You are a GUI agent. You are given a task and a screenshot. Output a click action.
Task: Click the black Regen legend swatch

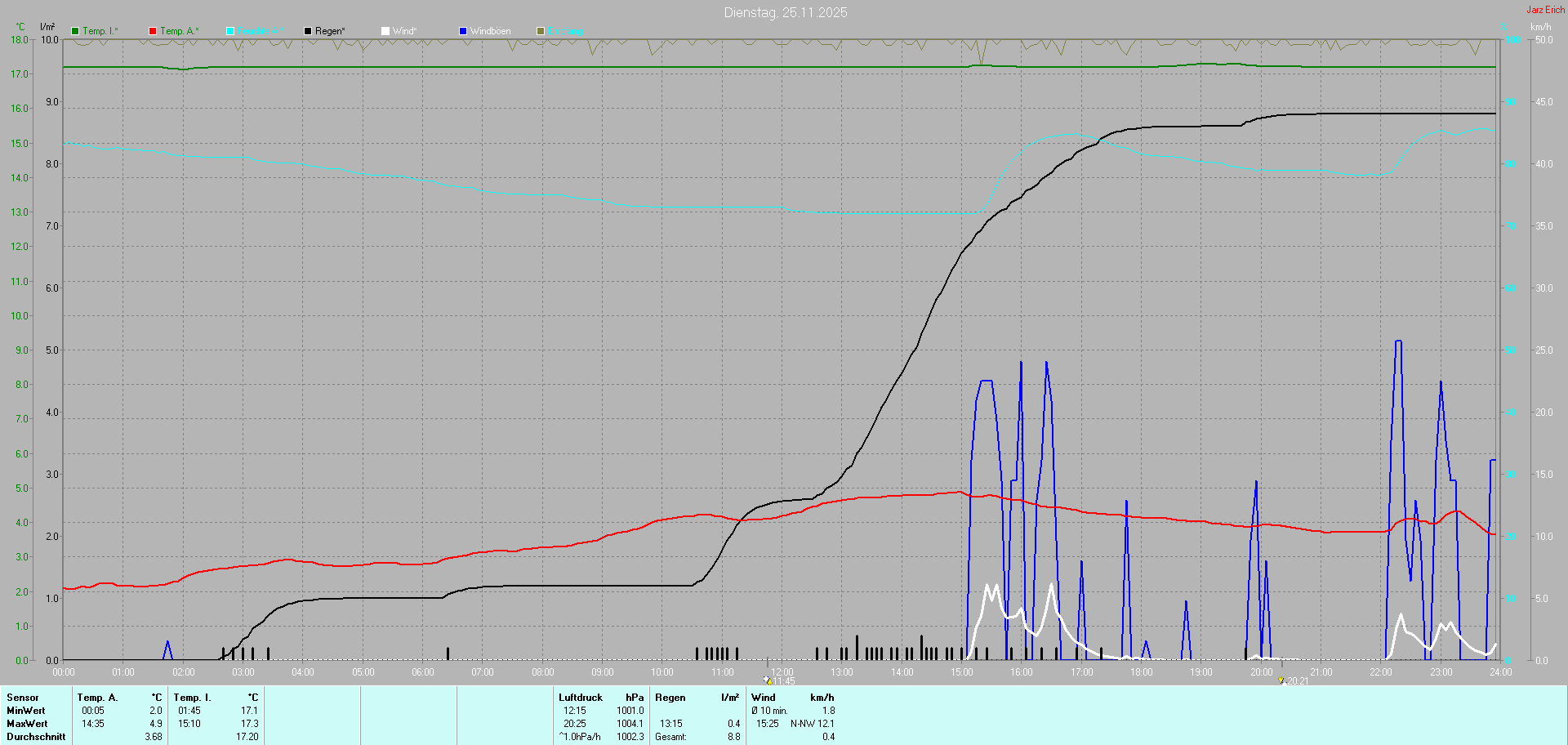point(308,31)
